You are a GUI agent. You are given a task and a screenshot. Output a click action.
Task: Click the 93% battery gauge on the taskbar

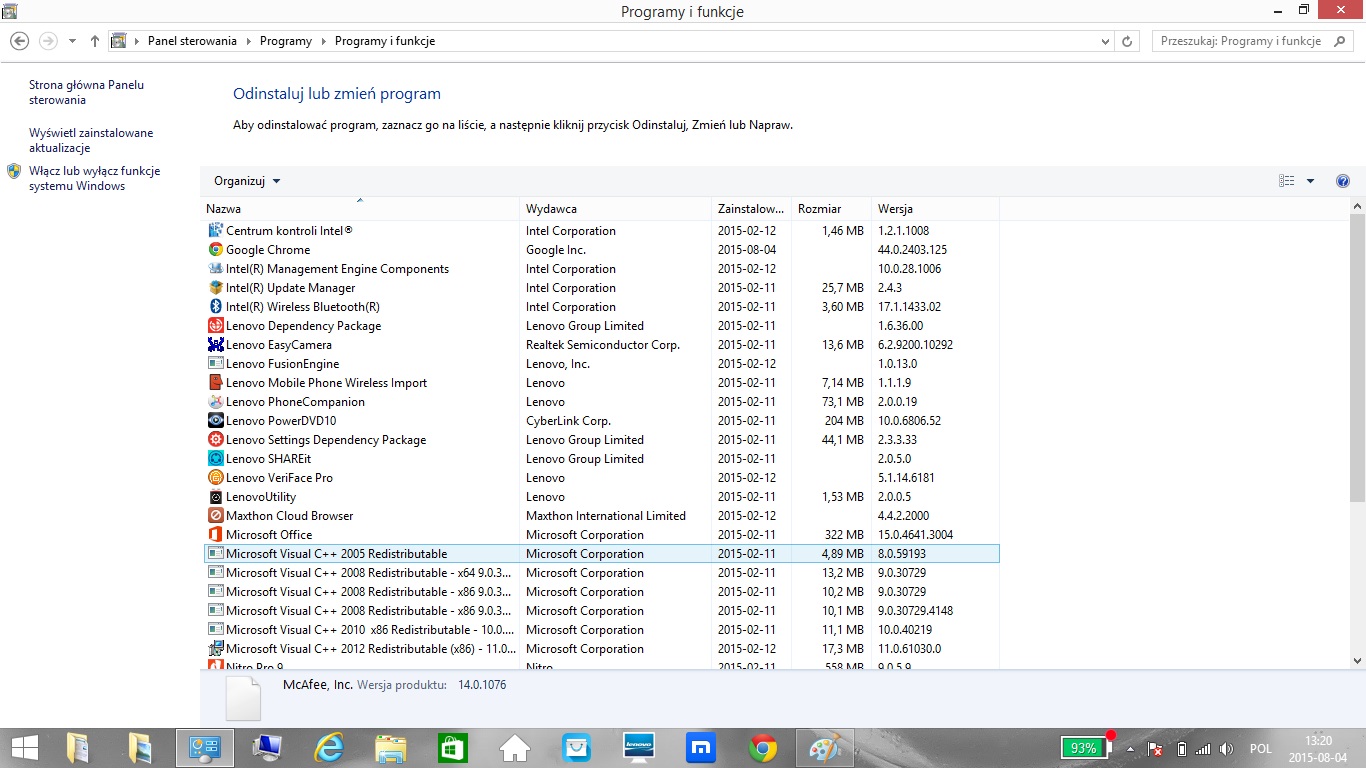pos(1086,747)
